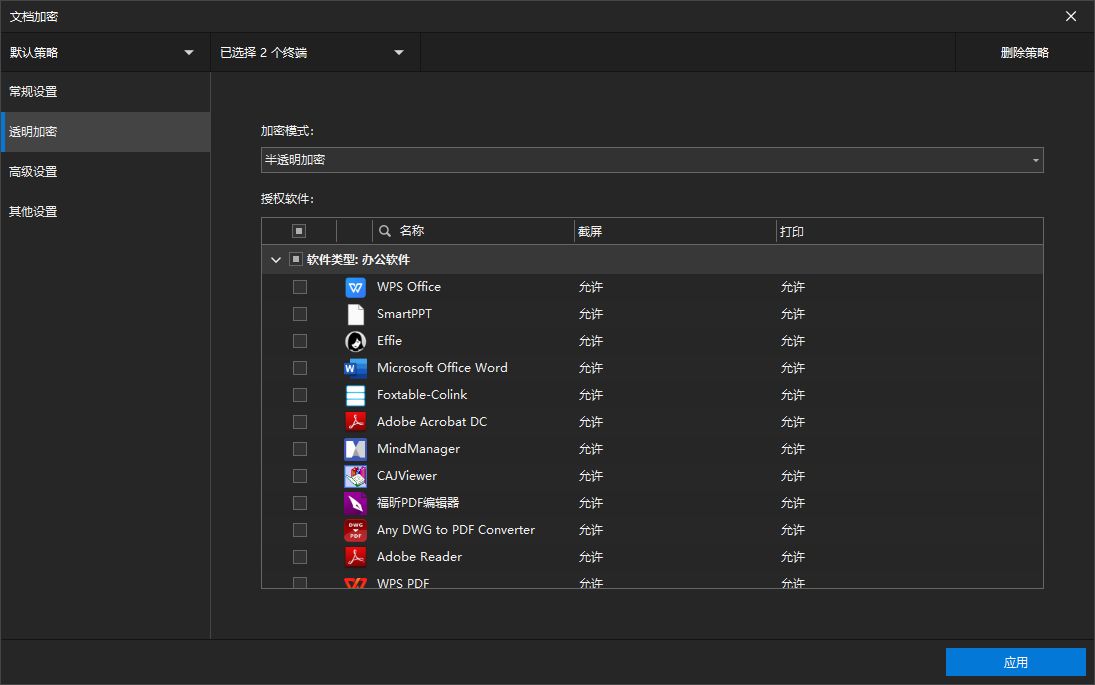Screen dimensions: 1095x685
Task: Select the CAJViewer name text
Action: 407,476
